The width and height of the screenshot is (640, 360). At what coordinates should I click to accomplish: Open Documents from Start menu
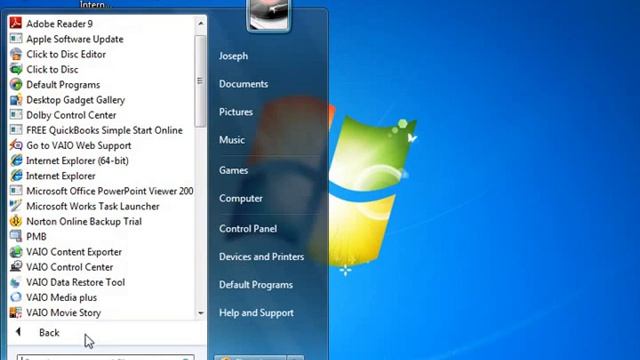[x=243, y=84]
